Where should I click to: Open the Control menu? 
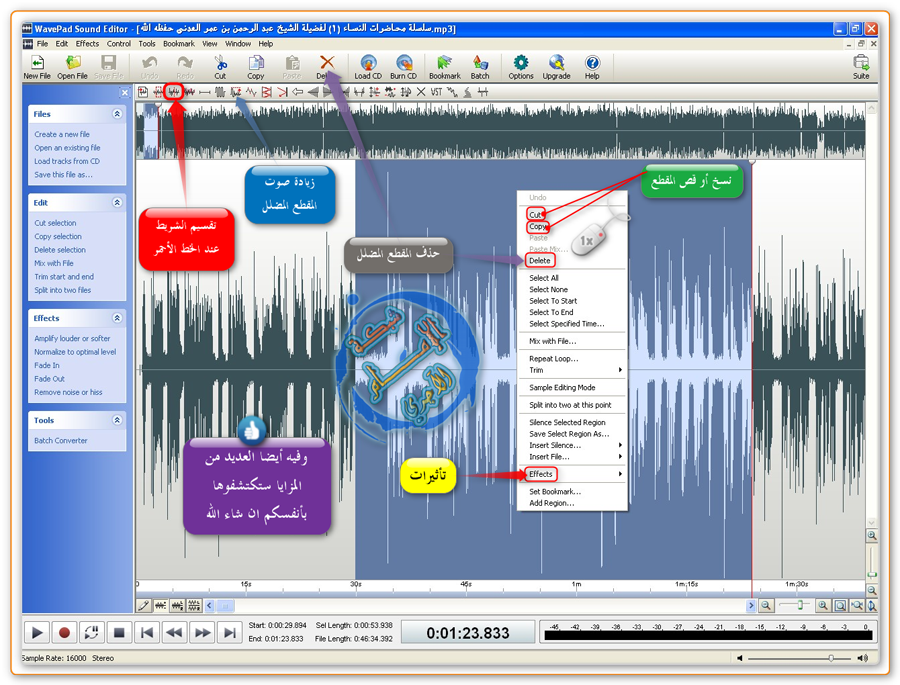(x=119, y=44)
